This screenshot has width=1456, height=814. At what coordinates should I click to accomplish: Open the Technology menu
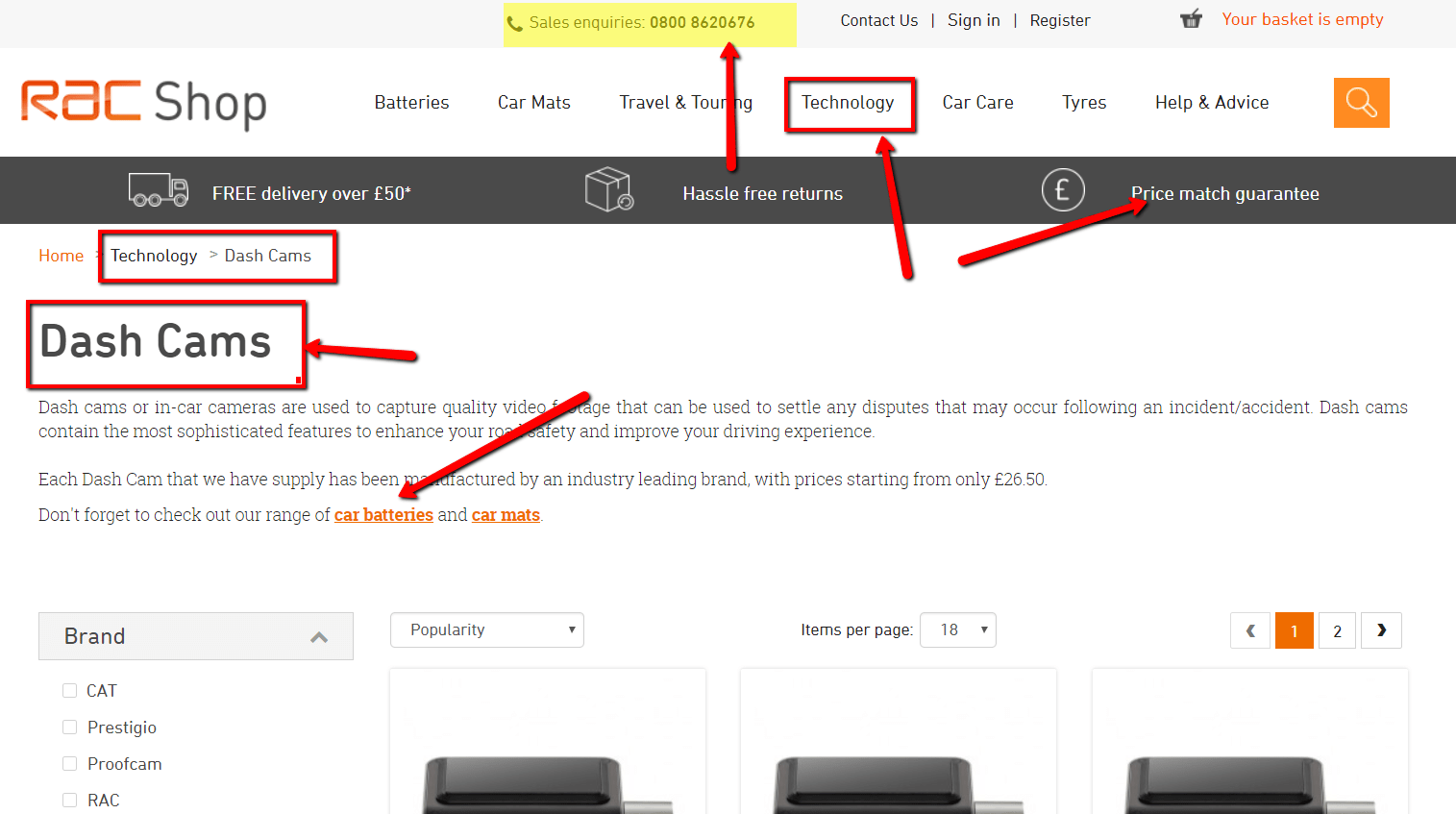click(x=848, y=103)
